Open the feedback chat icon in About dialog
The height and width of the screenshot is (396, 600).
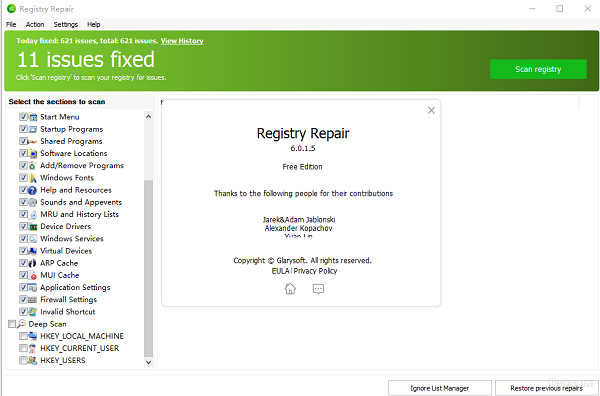pos(318,289)
